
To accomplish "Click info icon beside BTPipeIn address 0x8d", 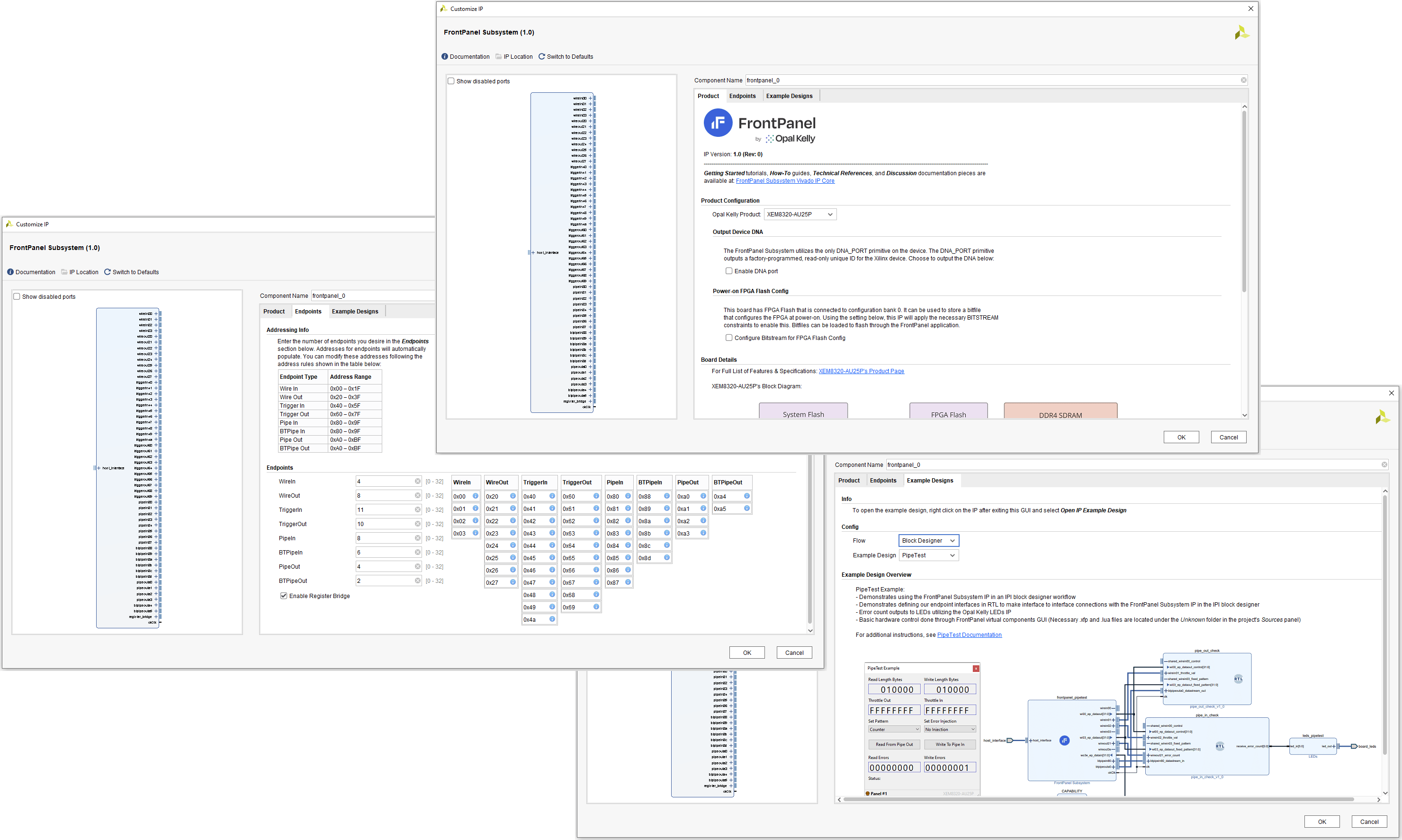I will [x=667, y=557].
